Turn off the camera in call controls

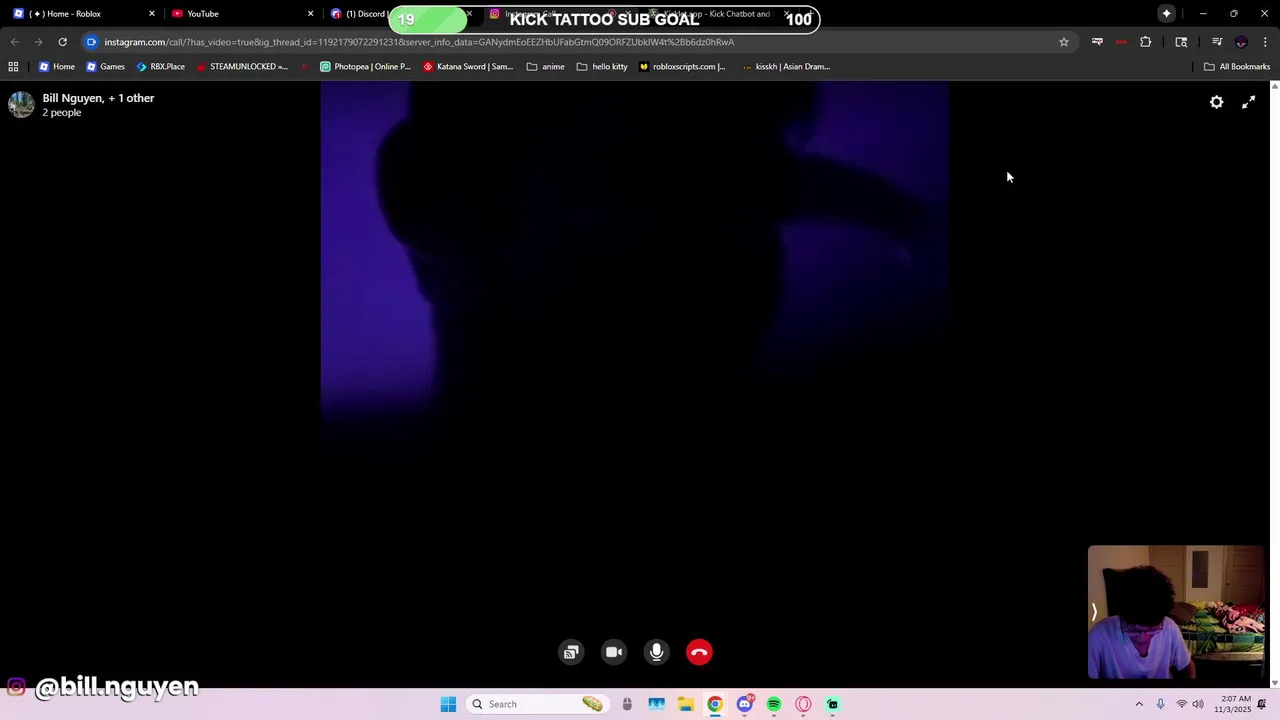[x=614, y=652]
